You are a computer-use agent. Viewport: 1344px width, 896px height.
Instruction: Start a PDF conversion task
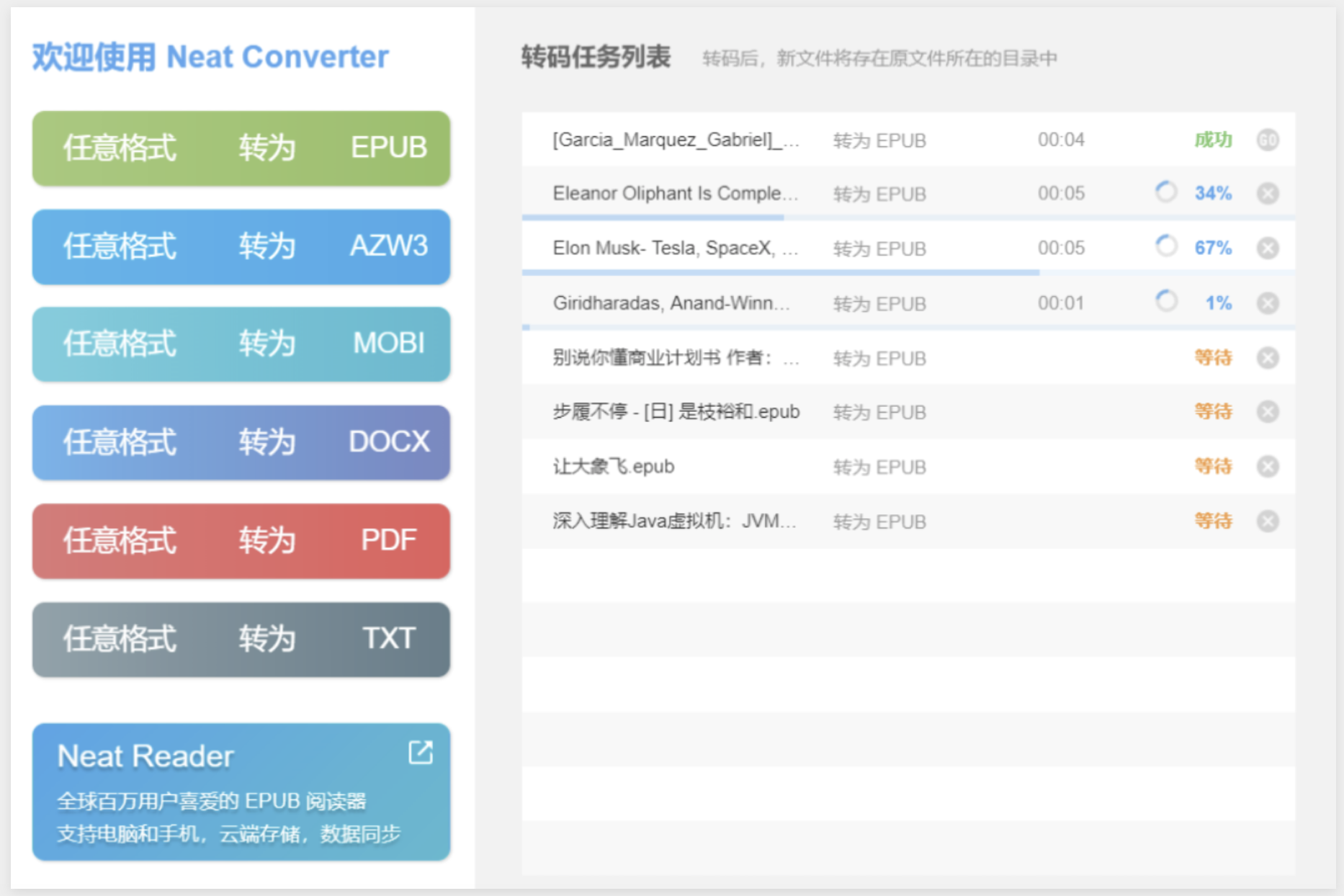[x=241, y=541]
